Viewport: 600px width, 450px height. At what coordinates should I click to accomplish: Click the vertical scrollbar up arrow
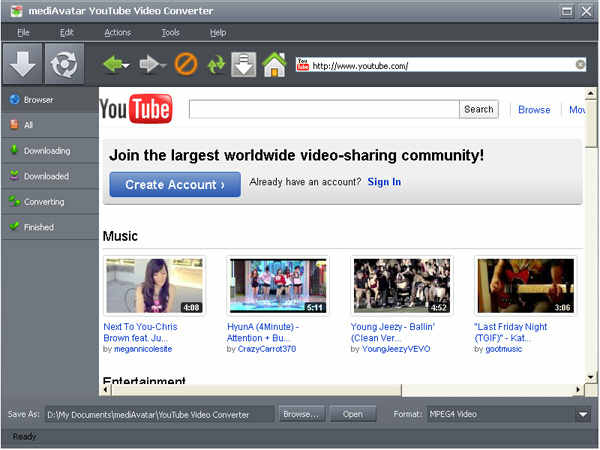(590, 93)
